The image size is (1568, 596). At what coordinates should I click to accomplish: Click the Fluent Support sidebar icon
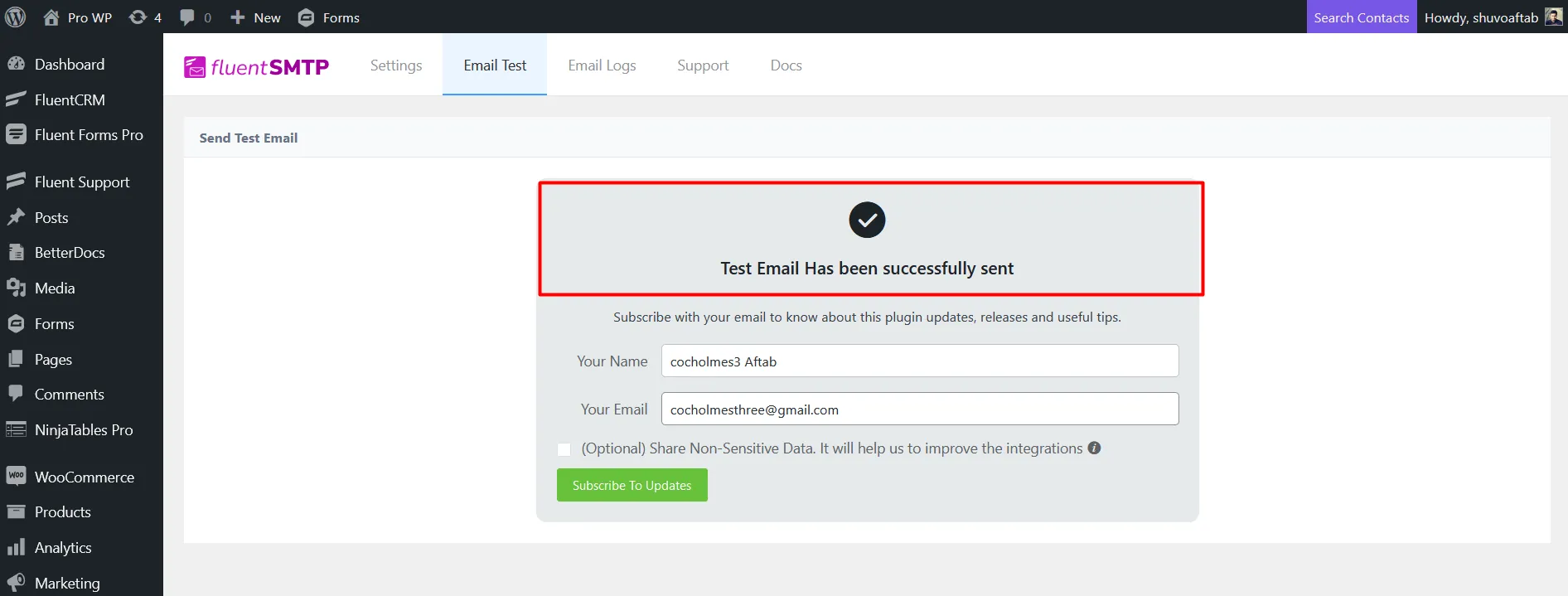16,182
